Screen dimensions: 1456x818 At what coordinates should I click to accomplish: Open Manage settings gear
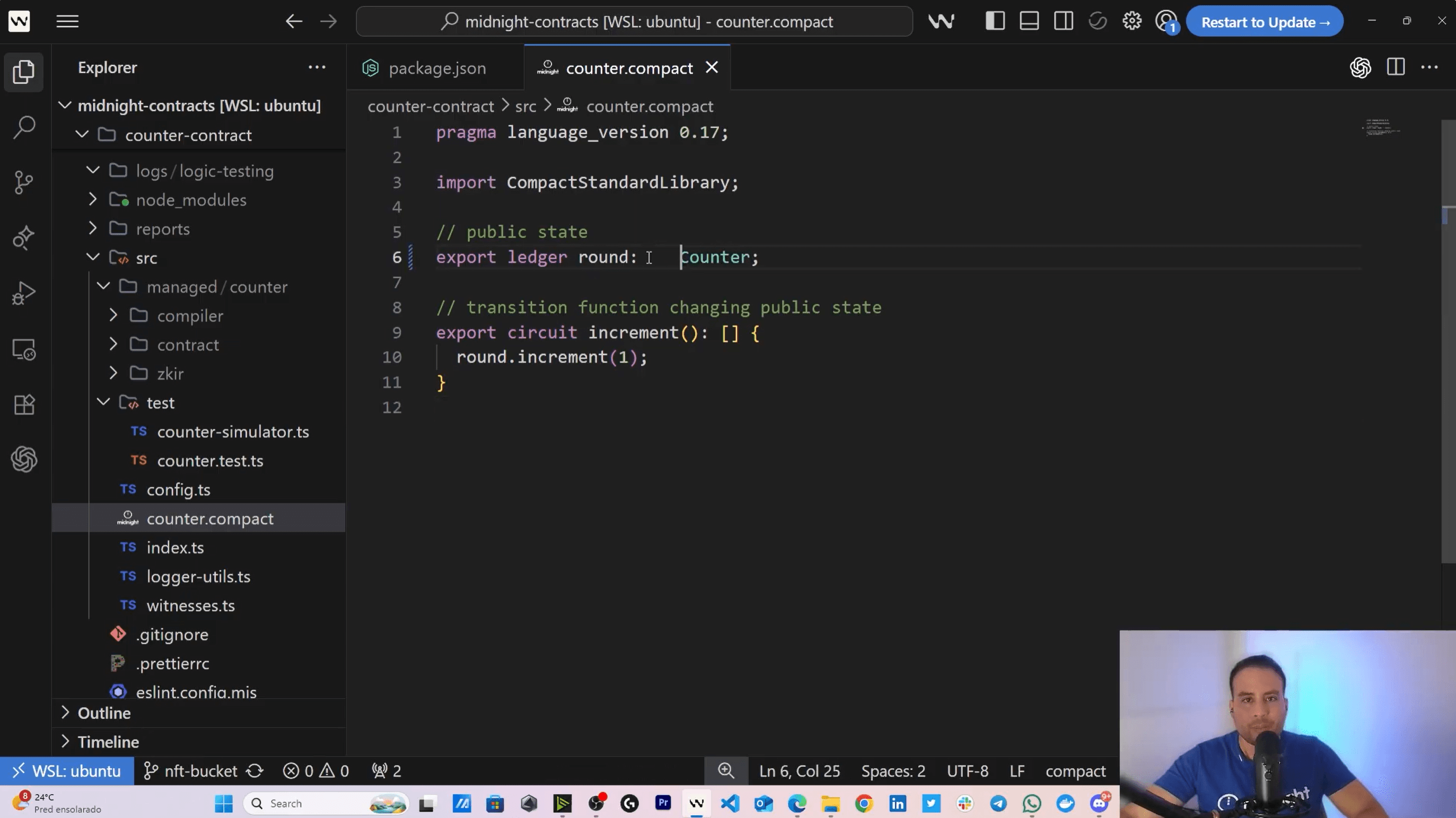coord(1132,22)
